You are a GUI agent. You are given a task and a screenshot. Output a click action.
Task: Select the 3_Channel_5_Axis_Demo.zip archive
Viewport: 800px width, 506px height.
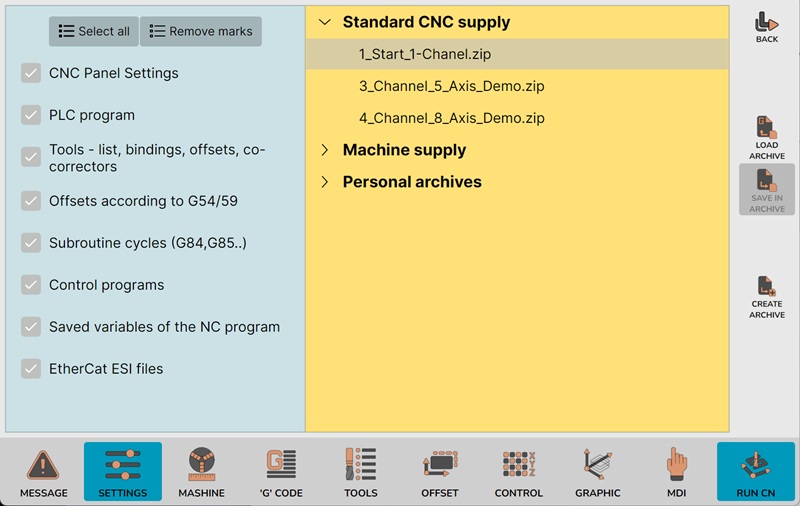[x=451, y=86]
